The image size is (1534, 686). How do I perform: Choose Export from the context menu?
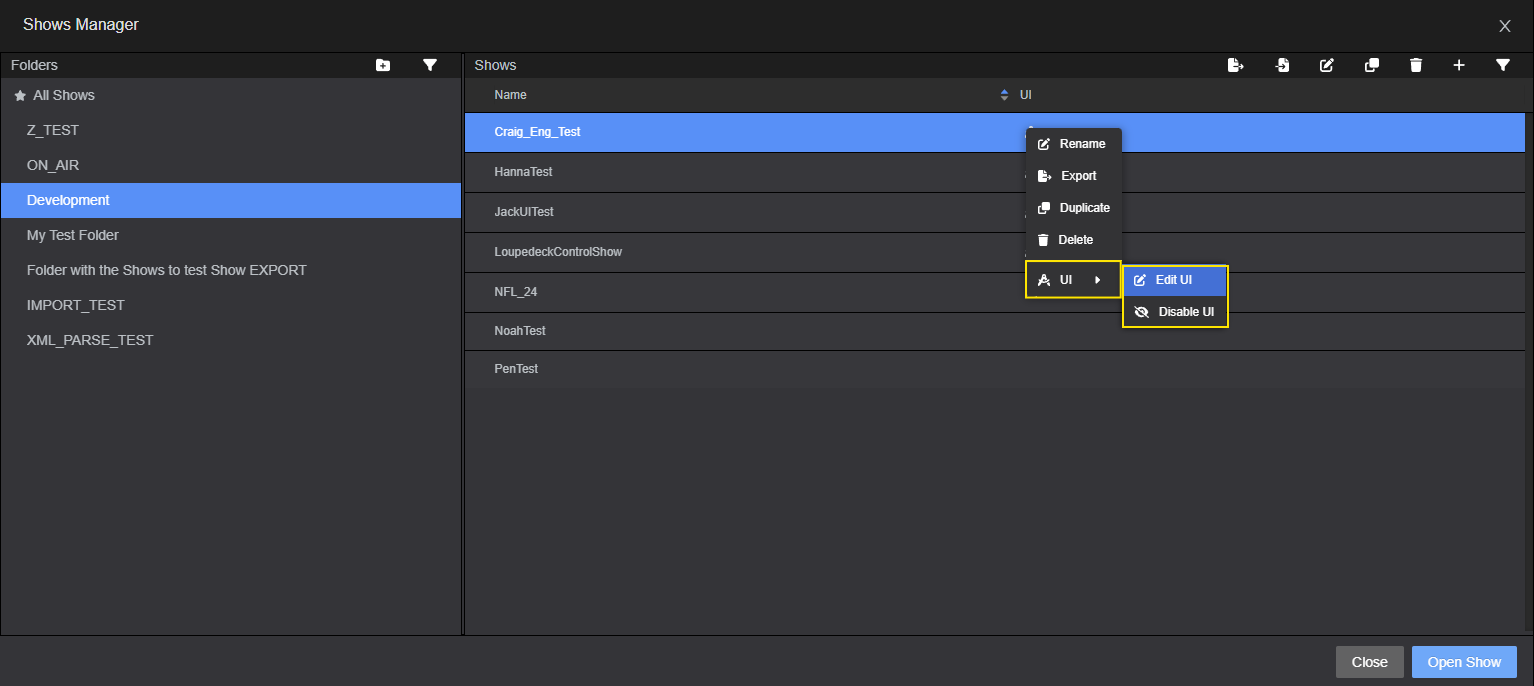(1072, 176)
